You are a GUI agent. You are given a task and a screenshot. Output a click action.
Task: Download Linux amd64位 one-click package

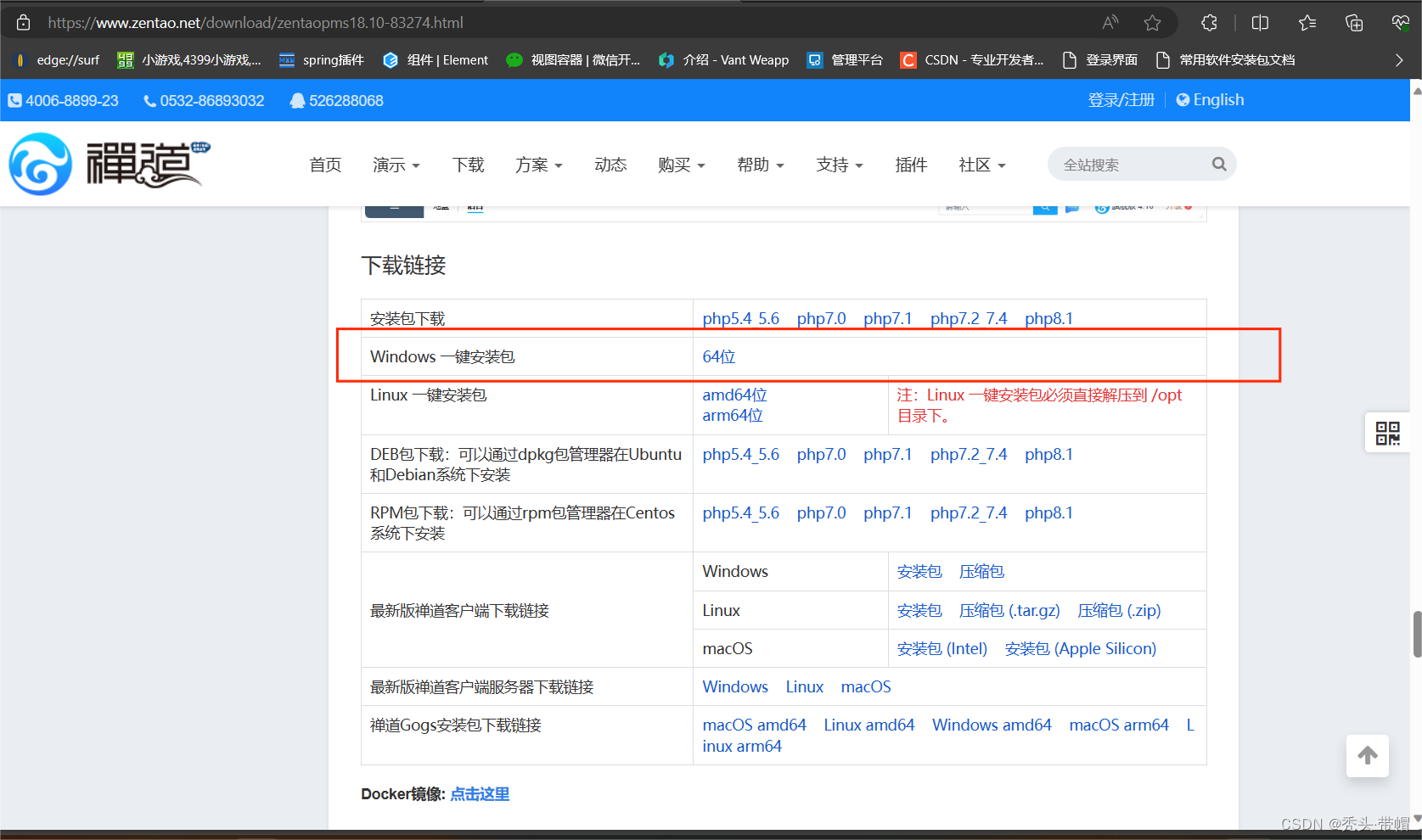pyautogui.click(x=734, y=395)
